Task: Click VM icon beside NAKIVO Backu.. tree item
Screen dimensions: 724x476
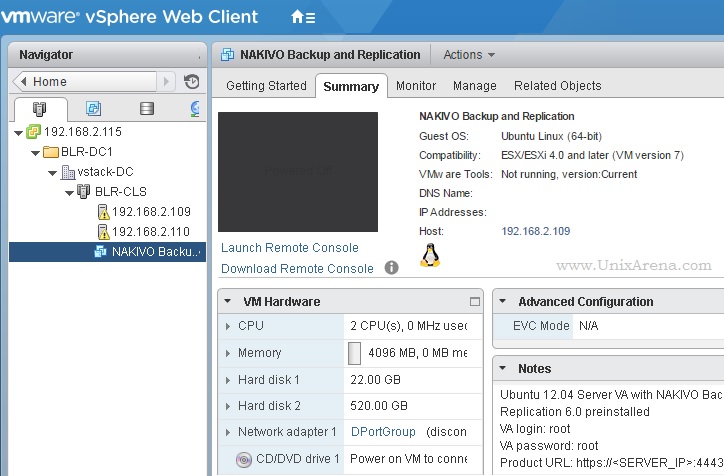Action: pos(100,252)
